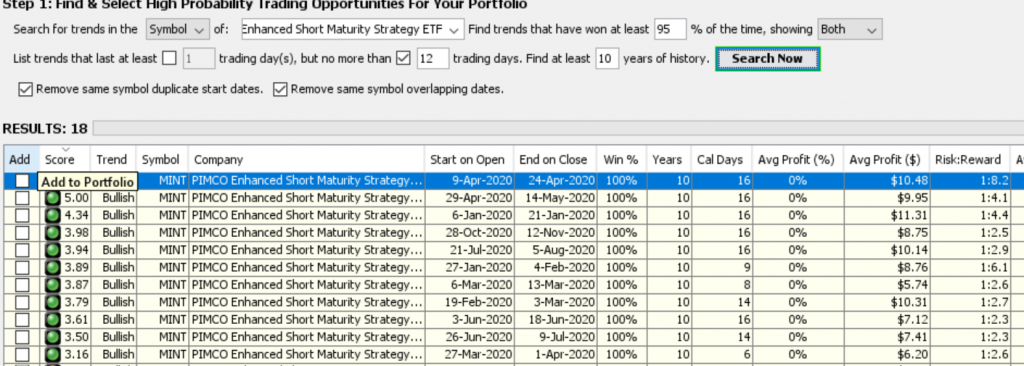Screen dimensions: 1024x366
Task: Check Add box for score 3.98 row
Action: coord(22,233)
